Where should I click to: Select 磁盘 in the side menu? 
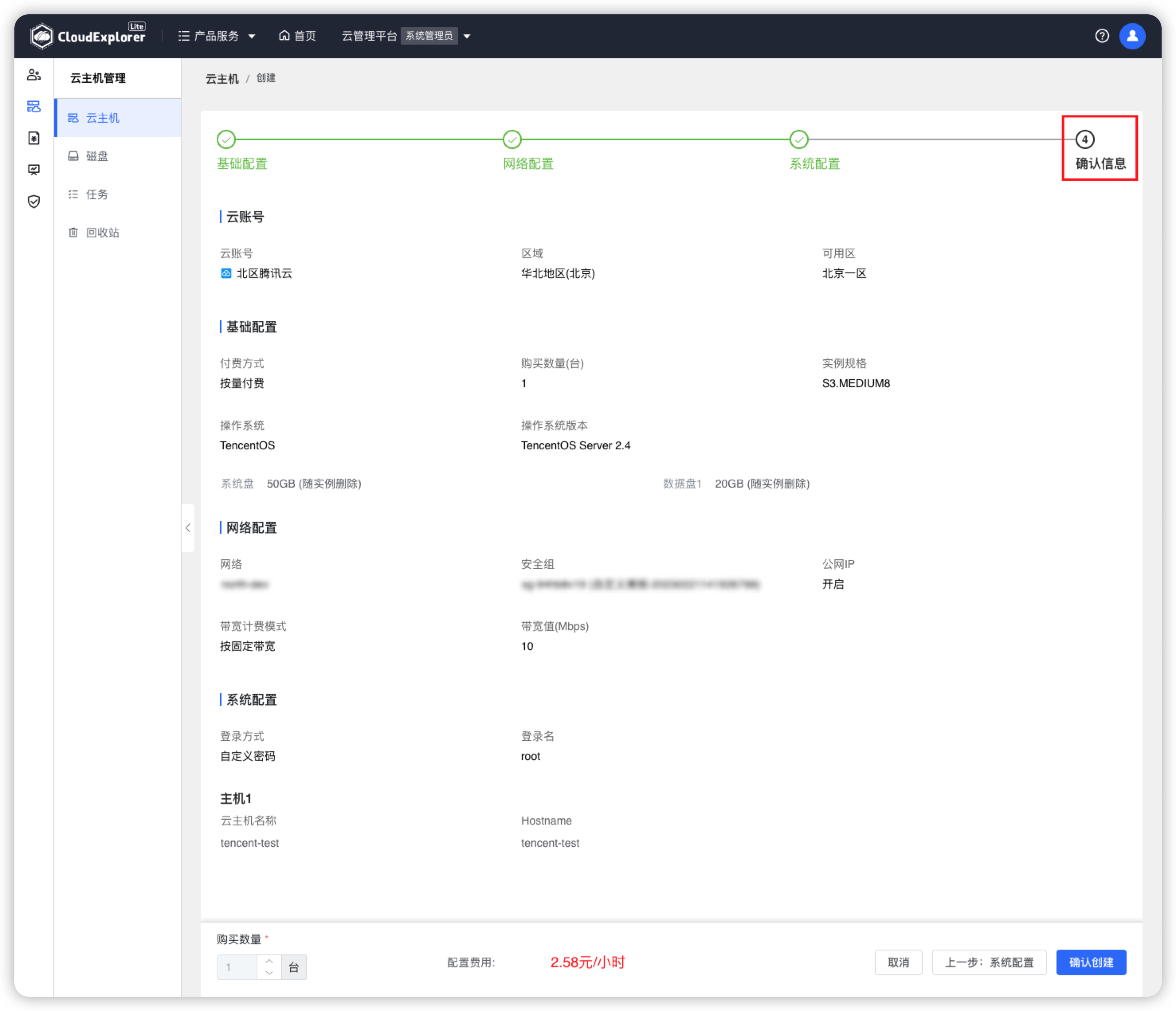click(x=118, y=155)
